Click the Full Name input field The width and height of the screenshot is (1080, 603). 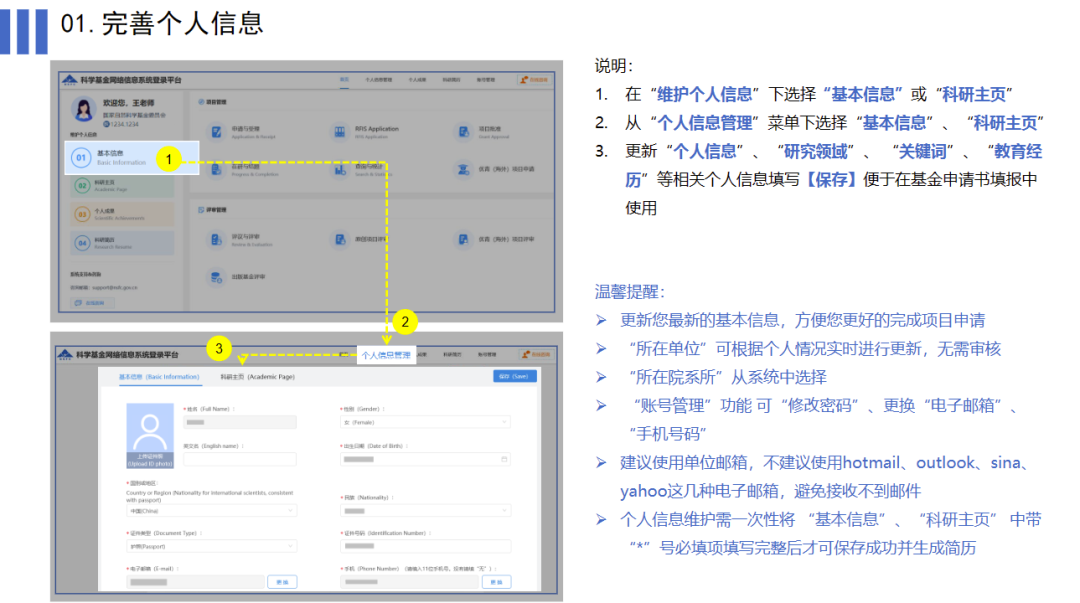coord(240,422)
